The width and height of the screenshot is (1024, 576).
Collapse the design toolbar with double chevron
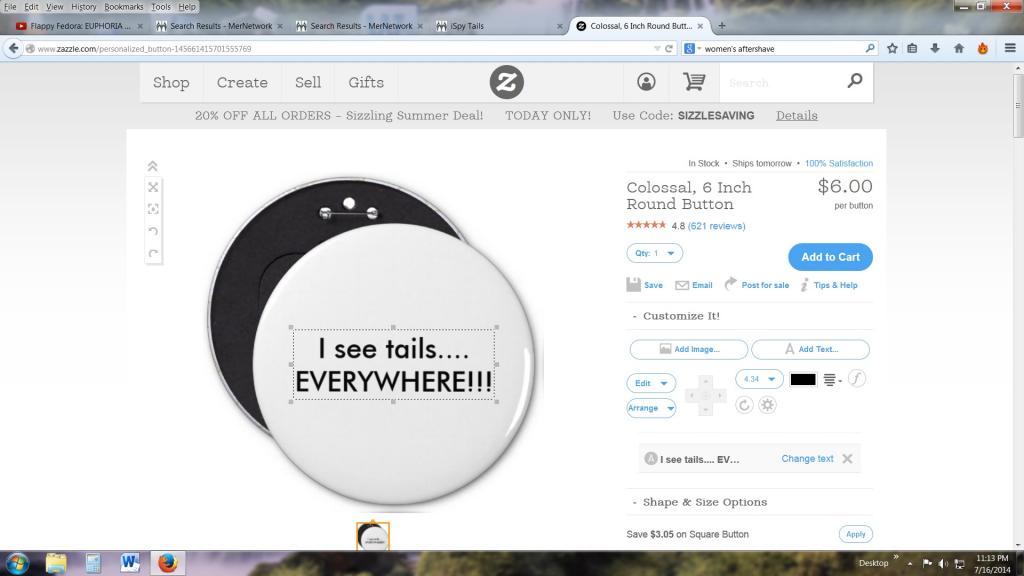coord(153,166)
